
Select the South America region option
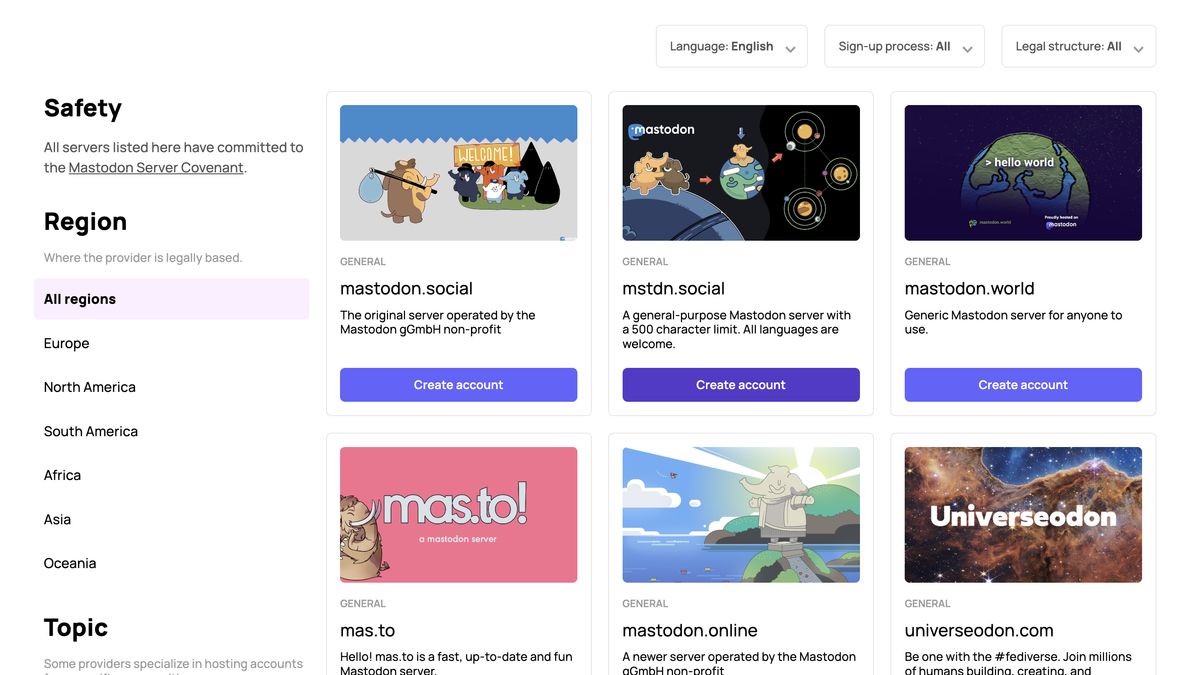(x=91, y=430)
